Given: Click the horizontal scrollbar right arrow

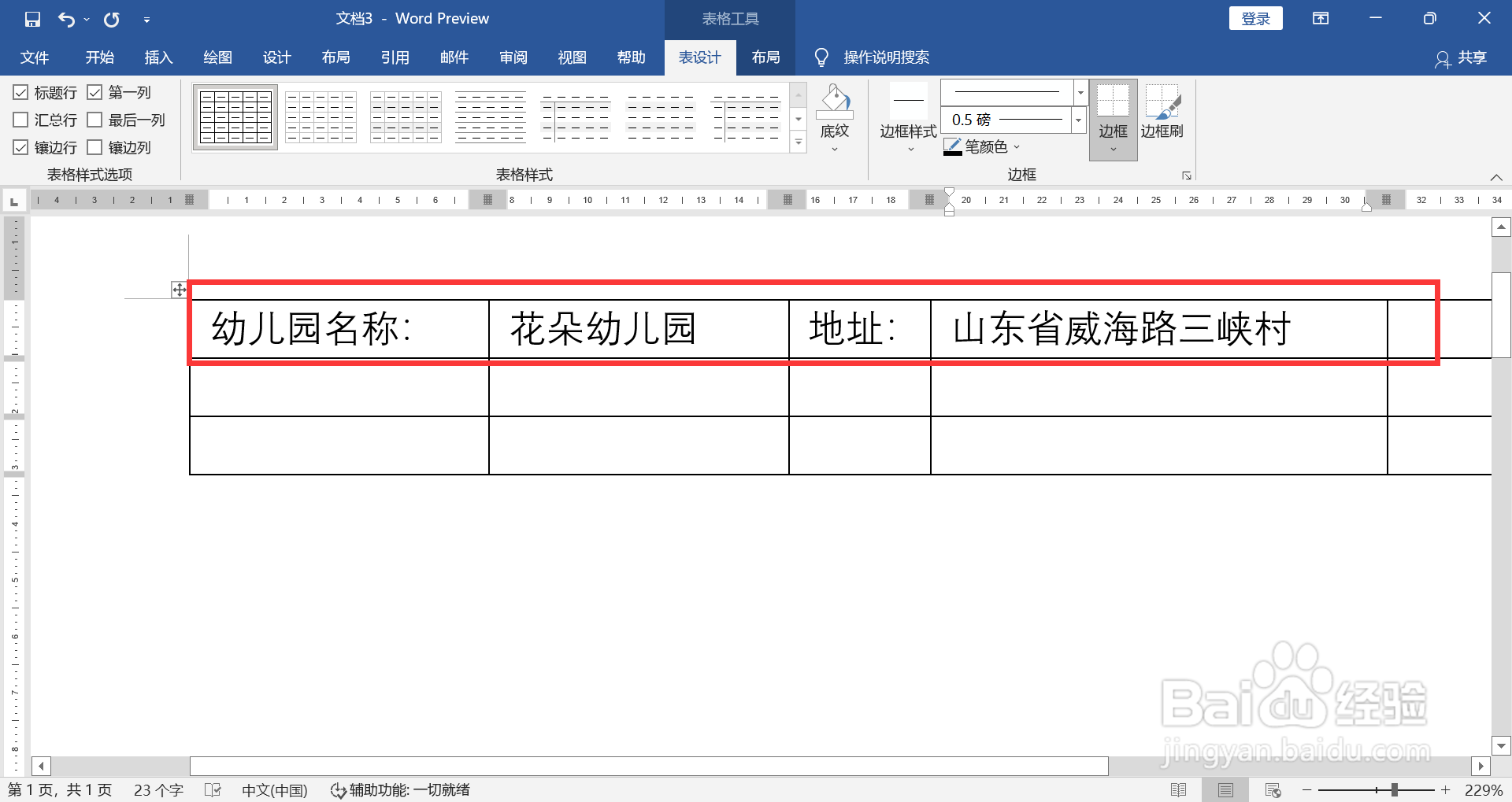Looking at the screenshot, I should coord(1480,766).
